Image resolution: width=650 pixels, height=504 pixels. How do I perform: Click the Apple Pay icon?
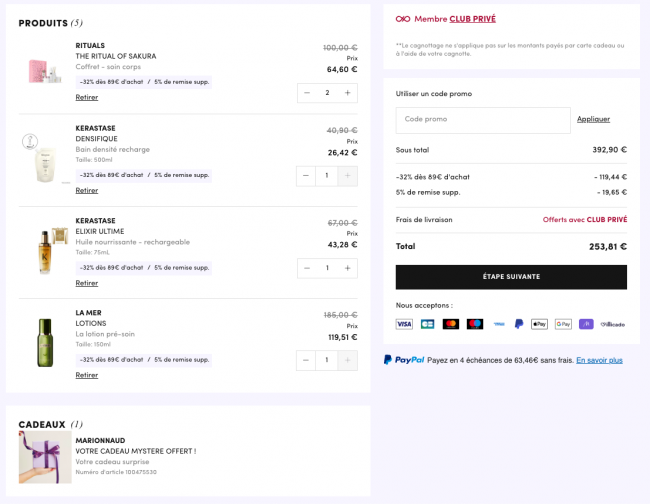click(x=539, y=324)
